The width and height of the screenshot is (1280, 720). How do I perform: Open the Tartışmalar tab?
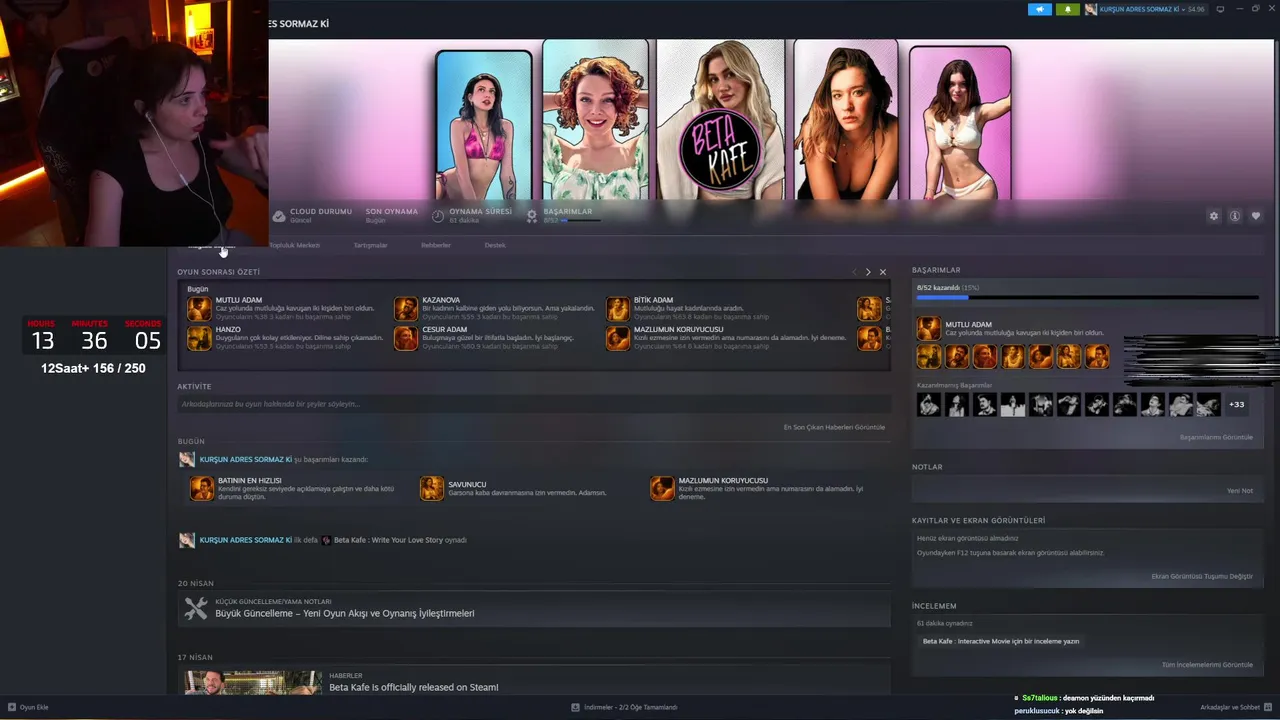(x=370, y=245)
